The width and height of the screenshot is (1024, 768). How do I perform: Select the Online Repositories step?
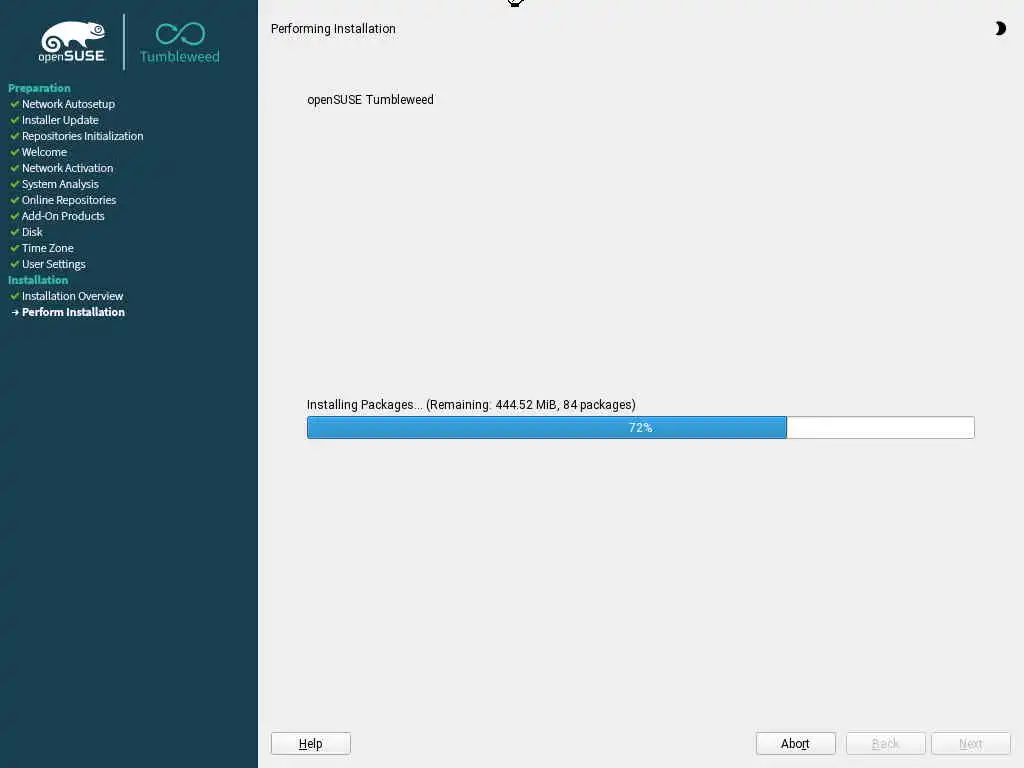click(69, 200)
